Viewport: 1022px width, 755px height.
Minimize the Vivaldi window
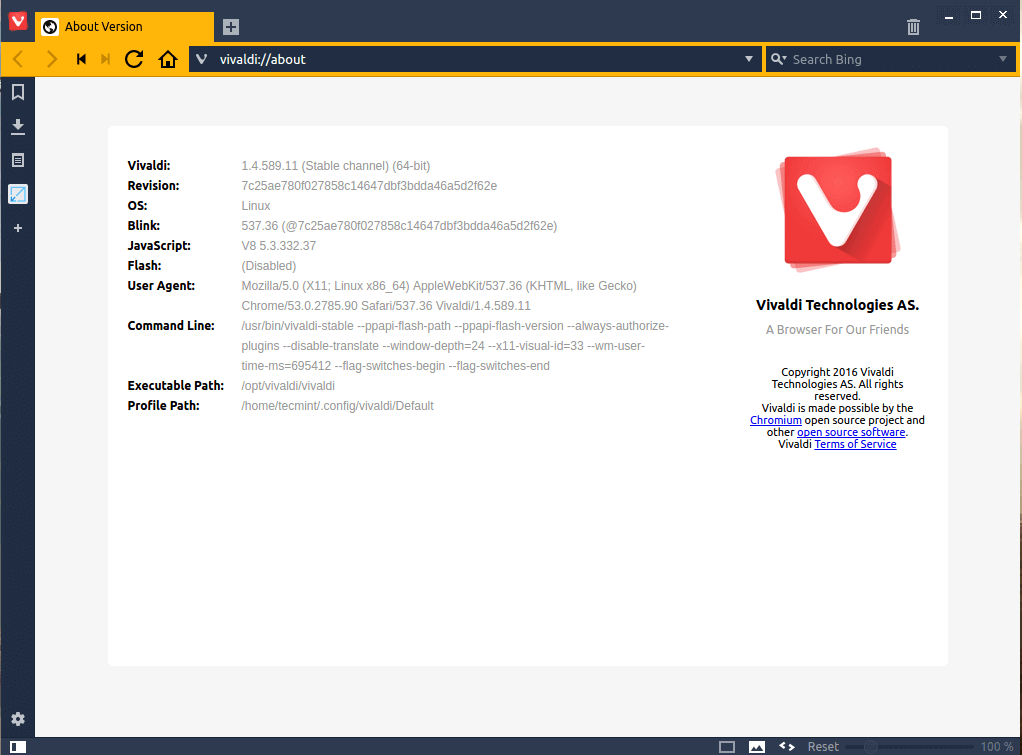coord(949,16)
